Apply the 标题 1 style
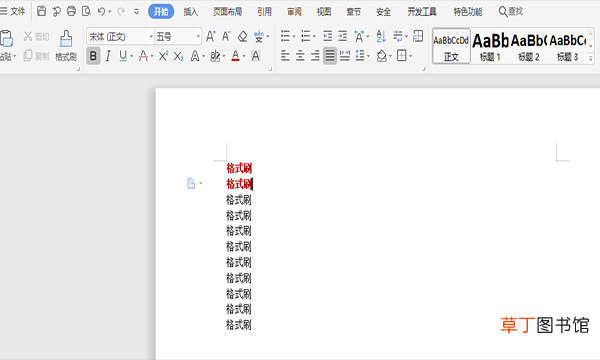This screenshot has height=360, width=600. coord(490,46)
